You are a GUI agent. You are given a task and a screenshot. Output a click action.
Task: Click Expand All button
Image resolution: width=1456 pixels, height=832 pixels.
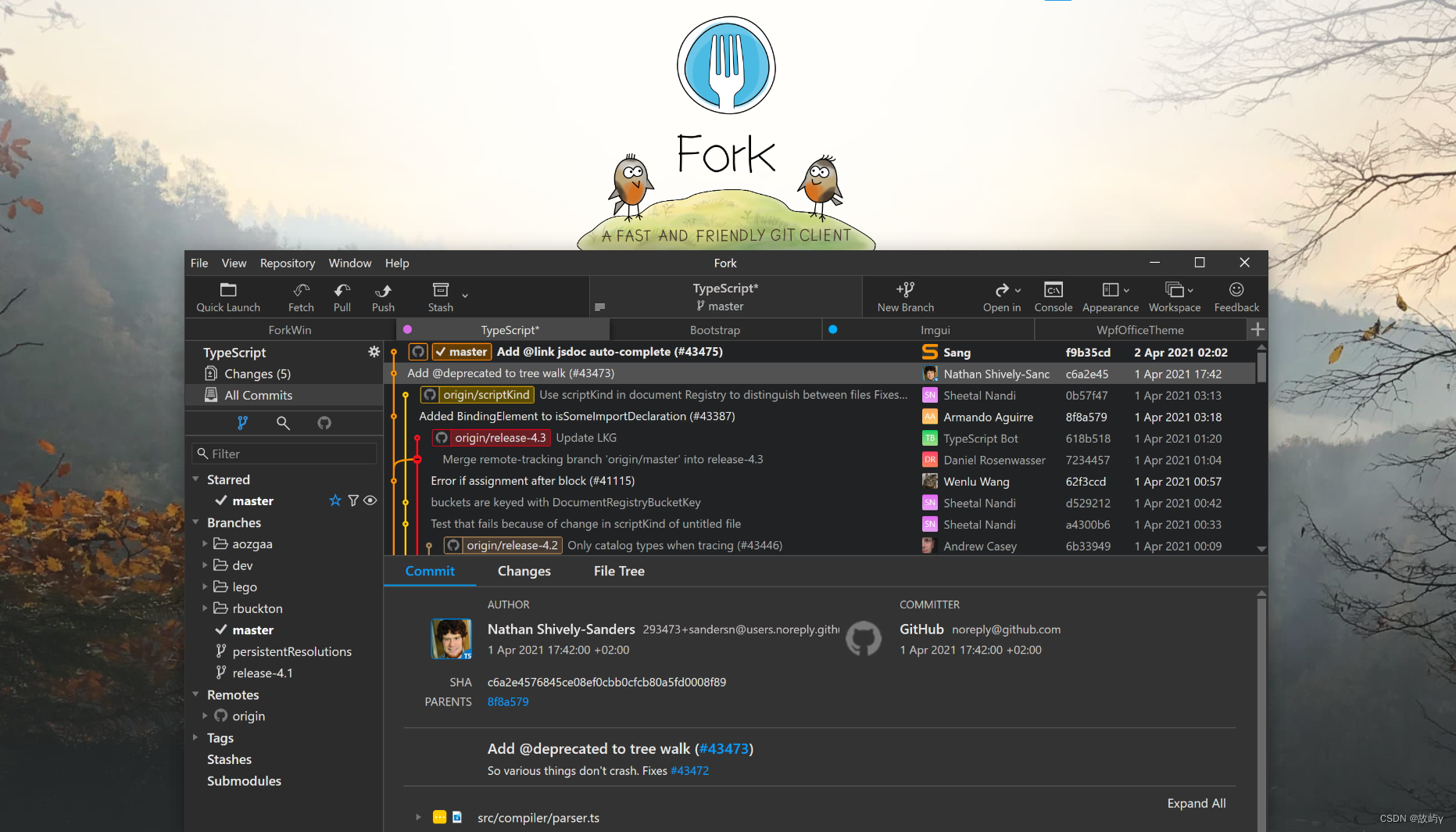(1197, 804)
